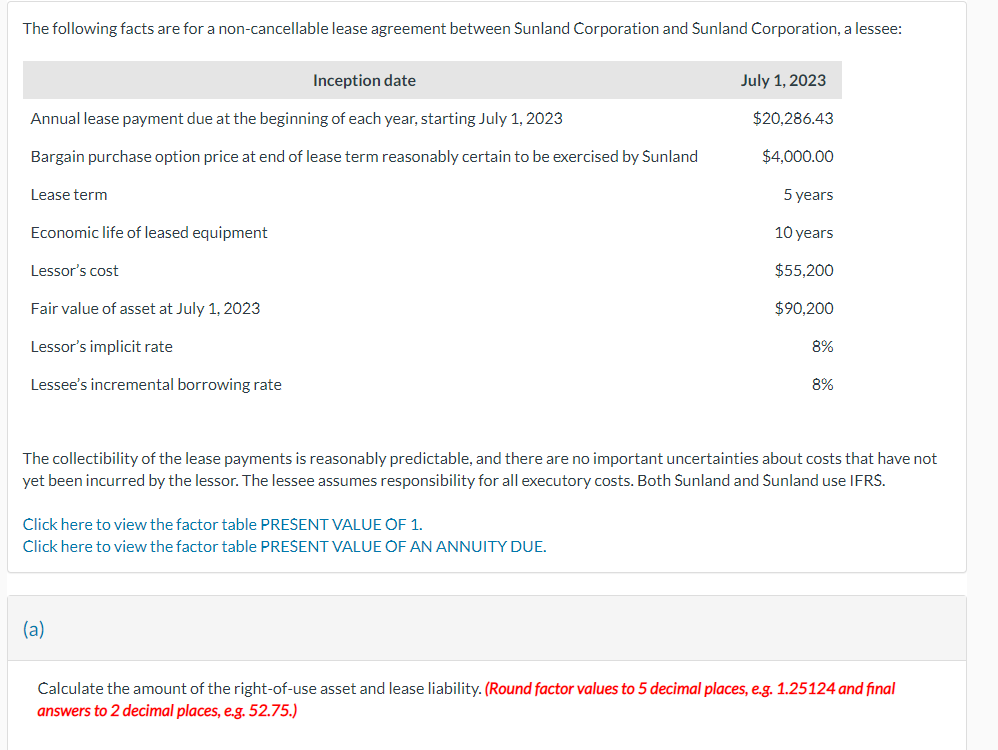Click the Fair value of asset row label

pyautogui.click(x=145, y=309)
